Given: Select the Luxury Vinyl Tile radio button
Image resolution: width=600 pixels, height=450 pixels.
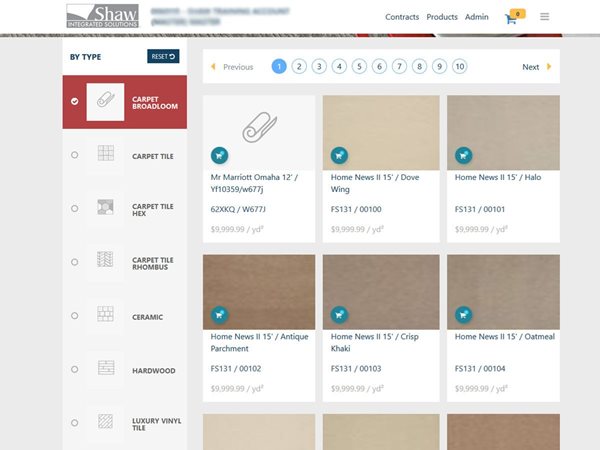Looking at the screenshot, I should point(75,423).
